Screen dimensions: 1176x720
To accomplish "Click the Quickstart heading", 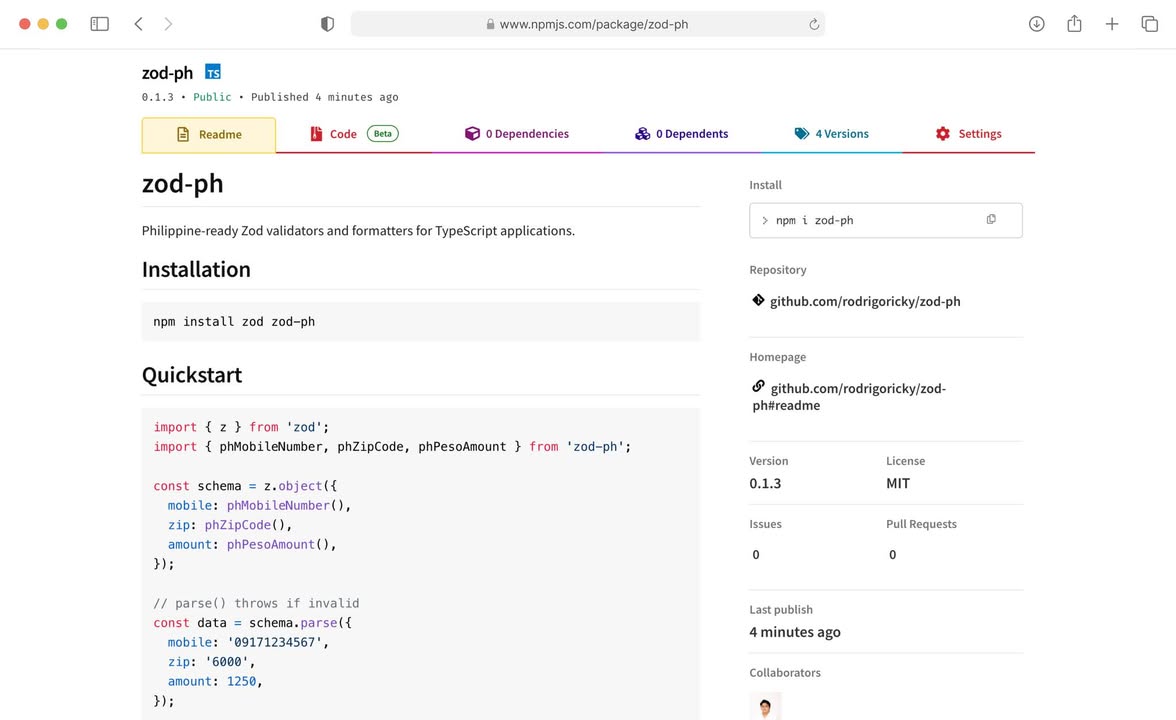I will pos(192,375).
